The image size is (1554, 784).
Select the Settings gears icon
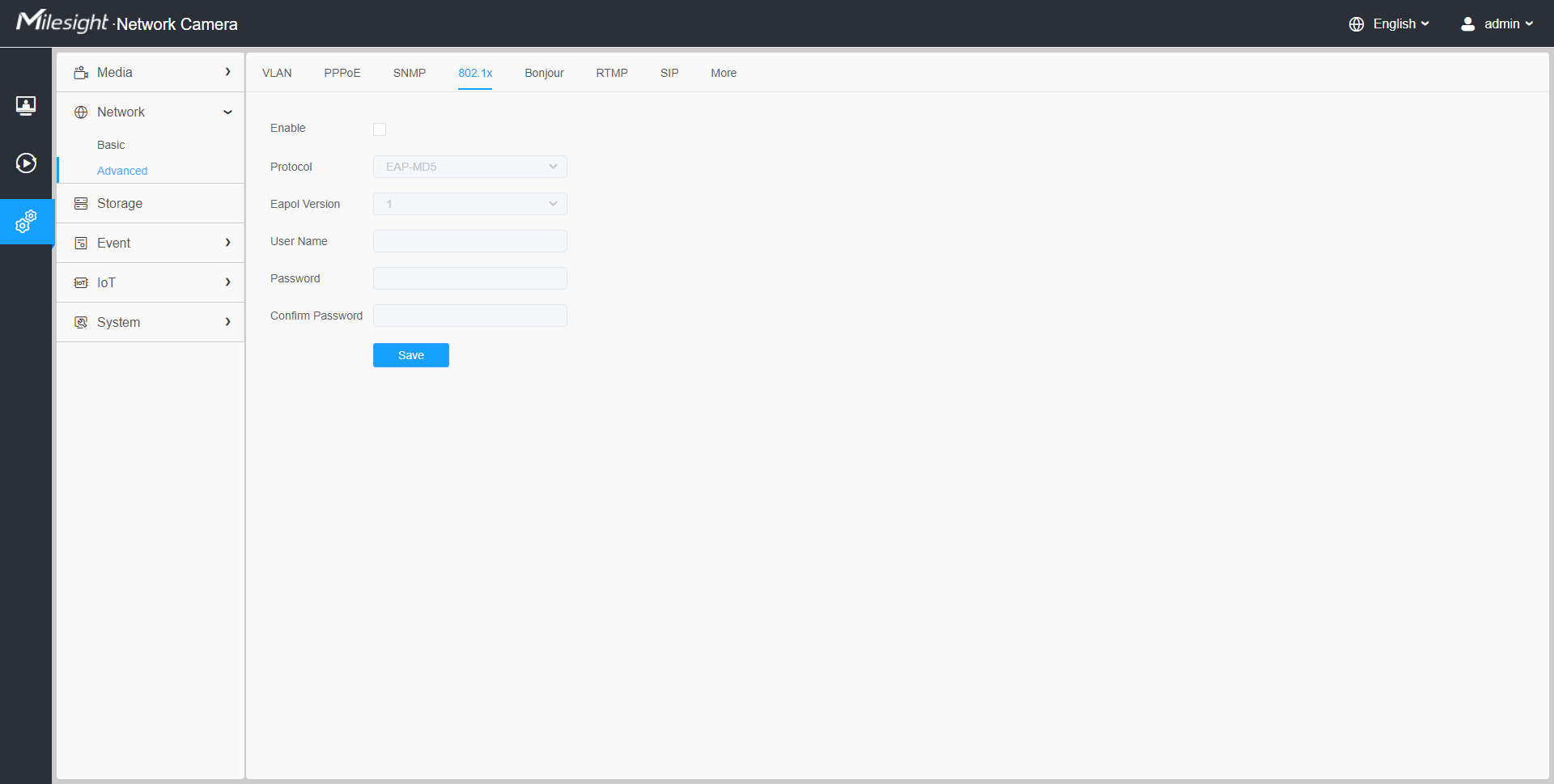pyautogui.click(x=26, y=221)
